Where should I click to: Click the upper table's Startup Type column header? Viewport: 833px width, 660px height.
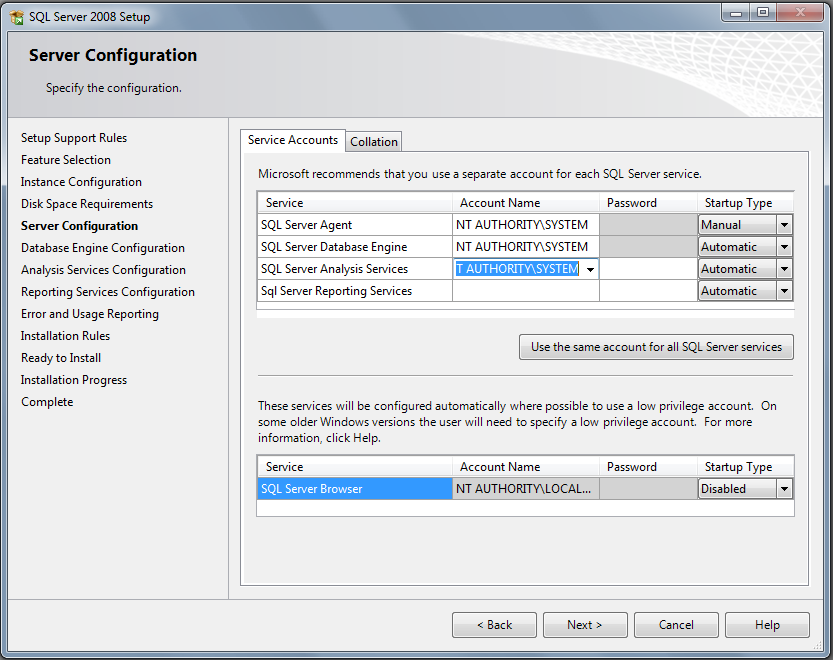745,203
